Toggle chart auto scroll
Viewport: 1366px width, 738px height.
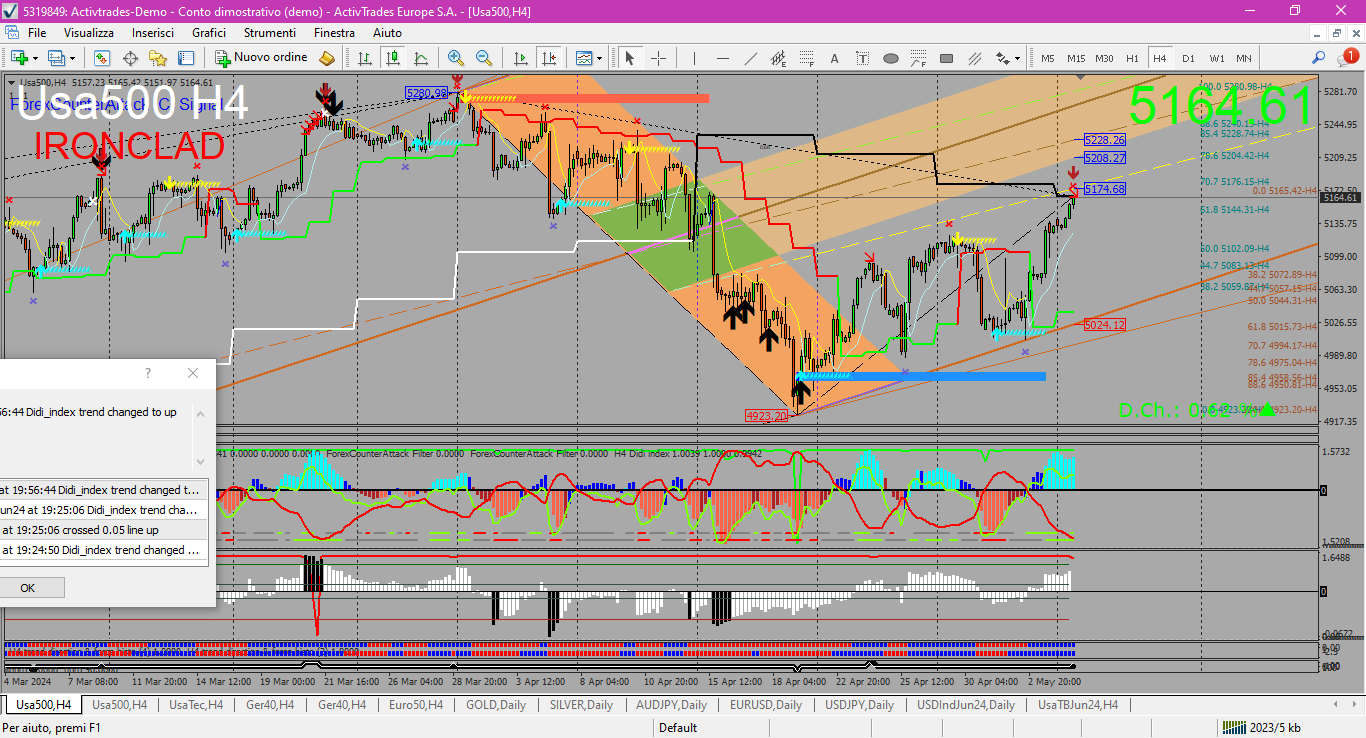[x=520, y=58]
